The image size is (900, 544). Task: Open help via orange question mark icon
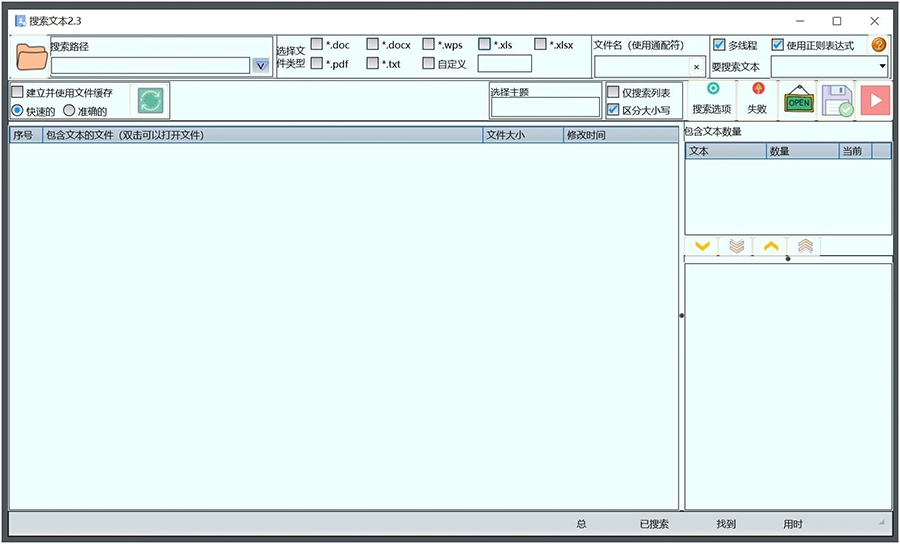(879, 45)
